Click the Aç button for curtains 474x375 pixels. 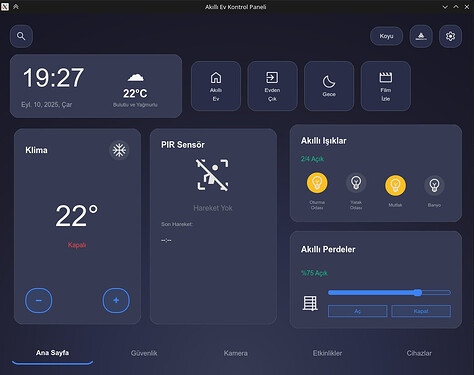point(358,311)
